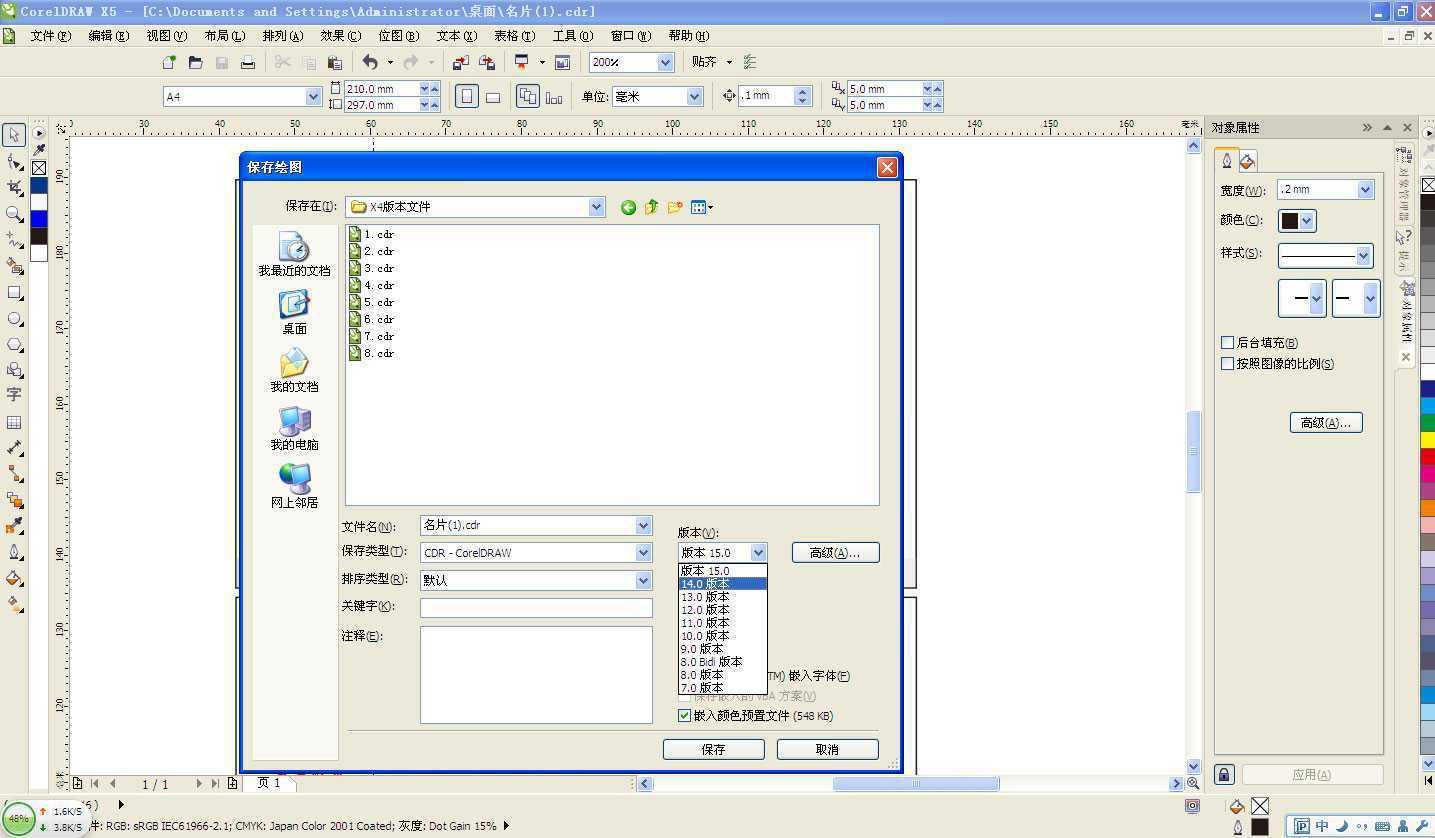This screenshot has width=1435, height=838.
Task: Select the Shape tool in toolbox
Action: pyautogui.click(x=14, y=161)
